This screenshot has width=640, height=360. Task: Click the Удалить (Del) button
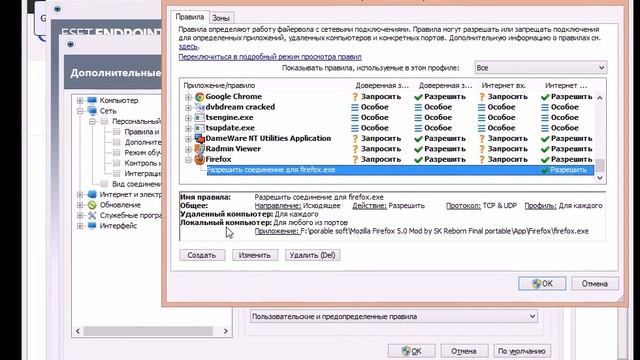[x=312, y=255]
